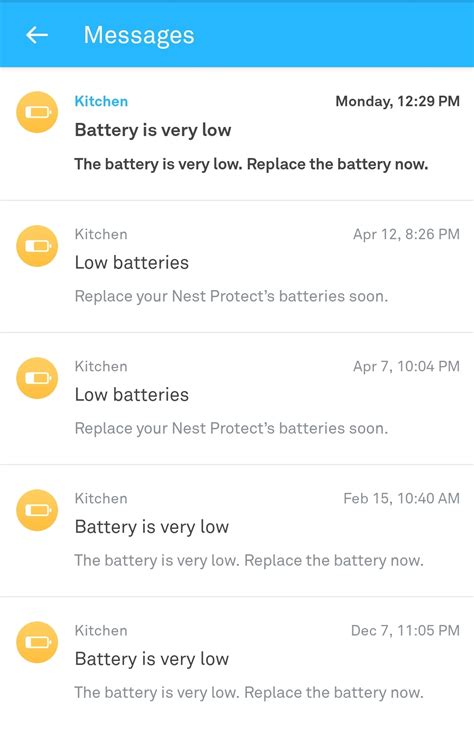The image size is (474, 729).
Task: Tap battery icon for Apr 12 message
Action: (37, 246)
